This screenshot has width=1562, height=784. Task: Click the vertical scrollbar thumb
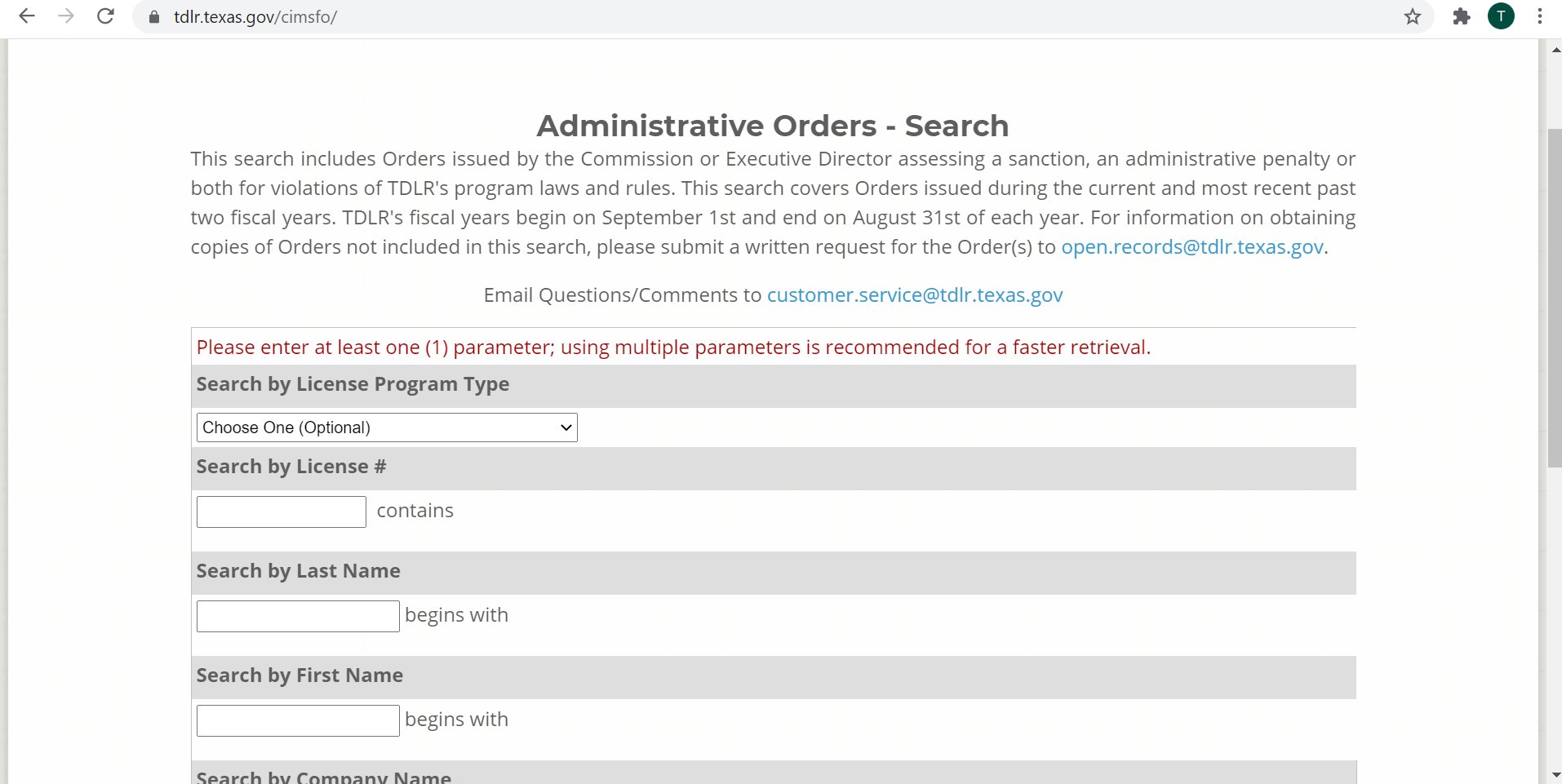pyautogui.click(x=1555, y=298)
